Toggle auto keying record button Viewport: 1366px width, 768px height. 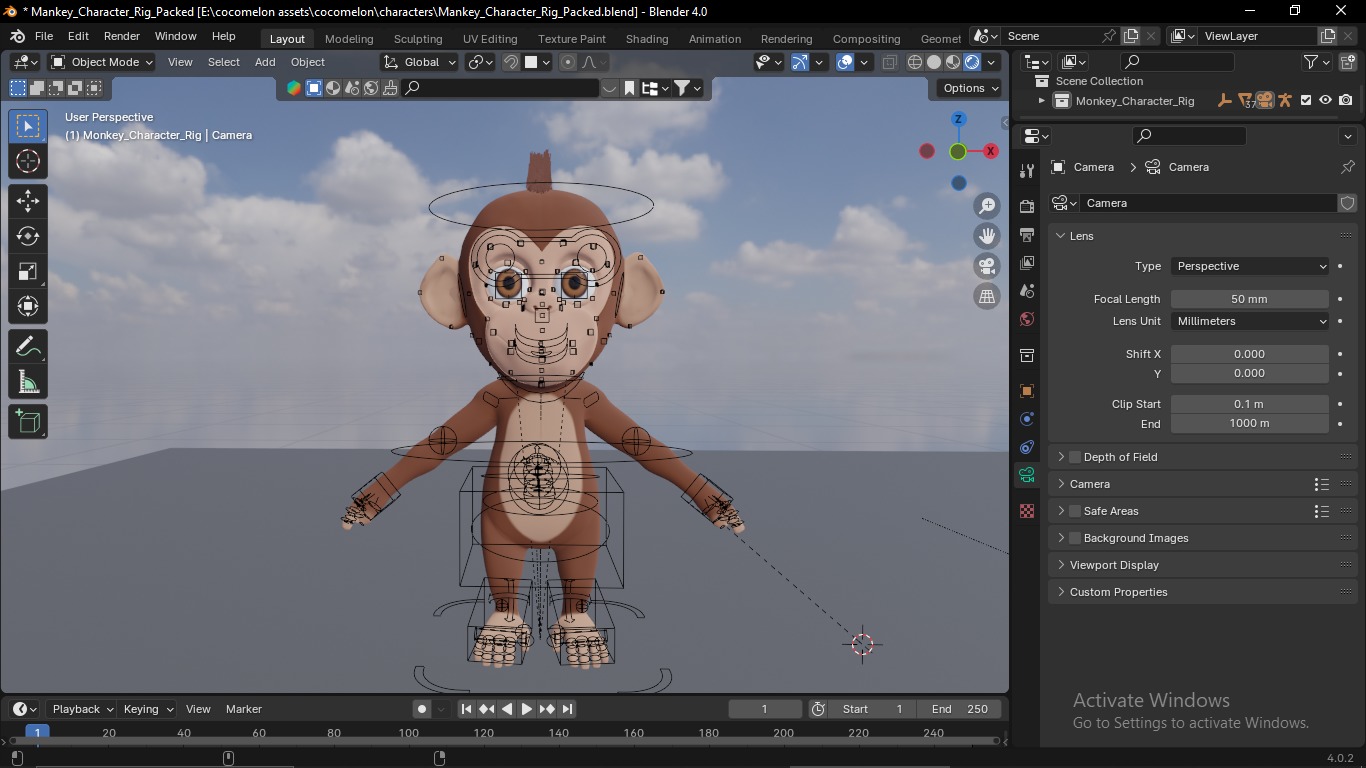coord(422,709)
